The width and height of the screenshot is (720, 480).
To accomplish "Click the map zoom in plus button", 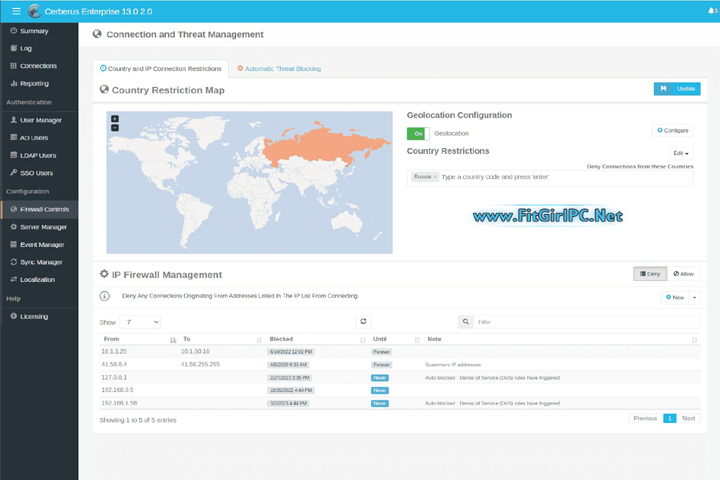I will (x=115, y=119).
